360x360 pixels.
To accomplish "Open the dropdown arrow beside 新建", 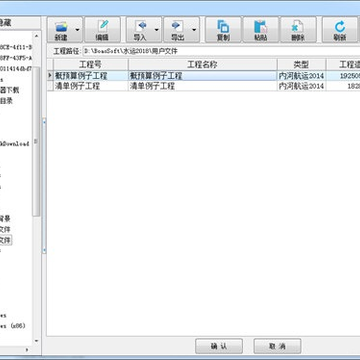I will click(78, 30).
